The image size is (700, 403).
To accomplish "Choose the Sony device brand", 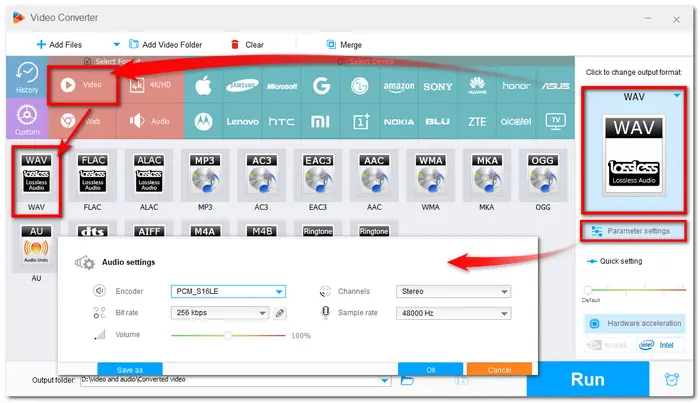I will tap(438, 86).
